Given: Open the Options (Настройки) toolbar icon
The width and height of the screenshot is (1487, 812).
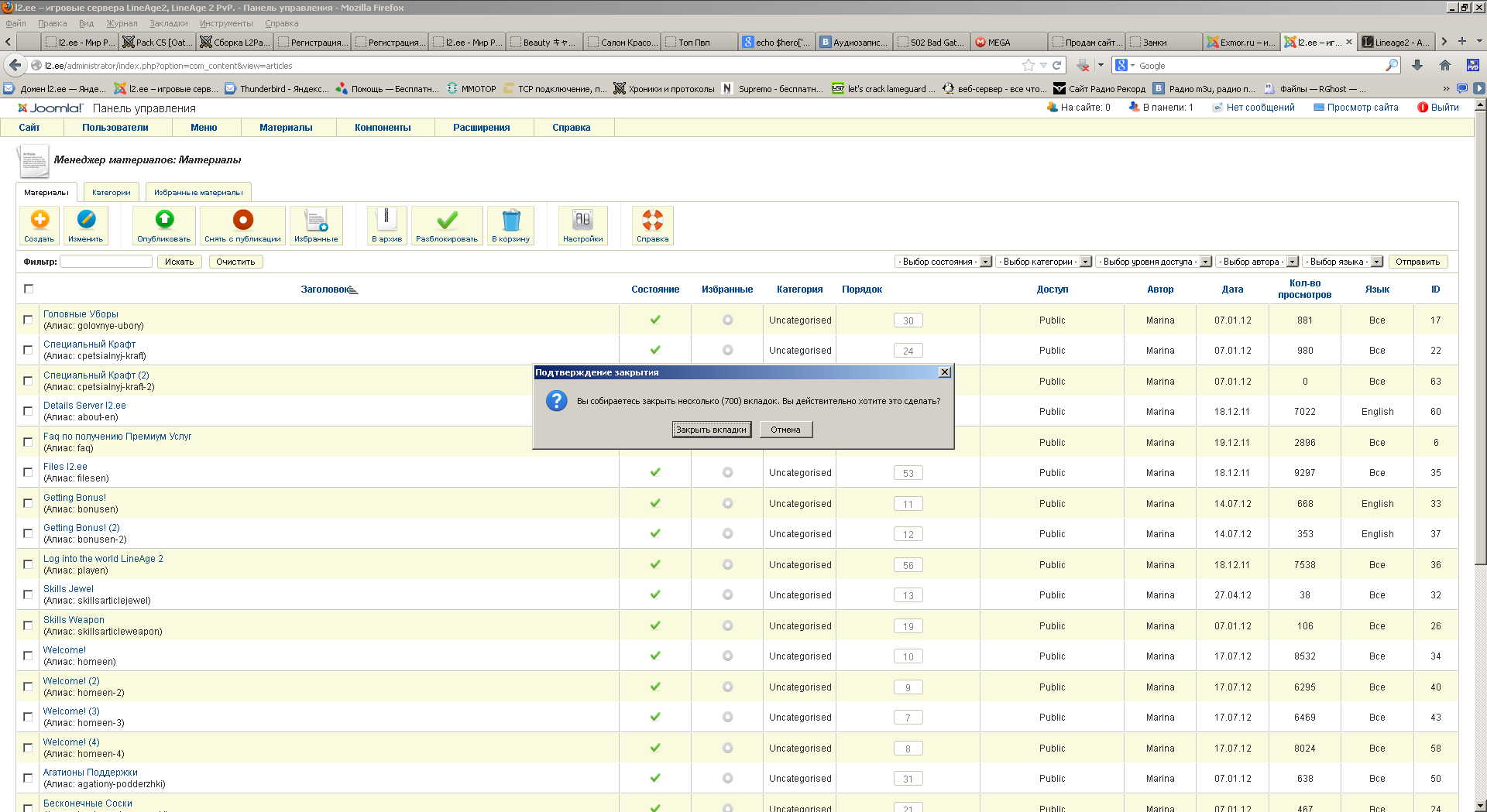Looking at the screenshot, I should coord(583,225).
